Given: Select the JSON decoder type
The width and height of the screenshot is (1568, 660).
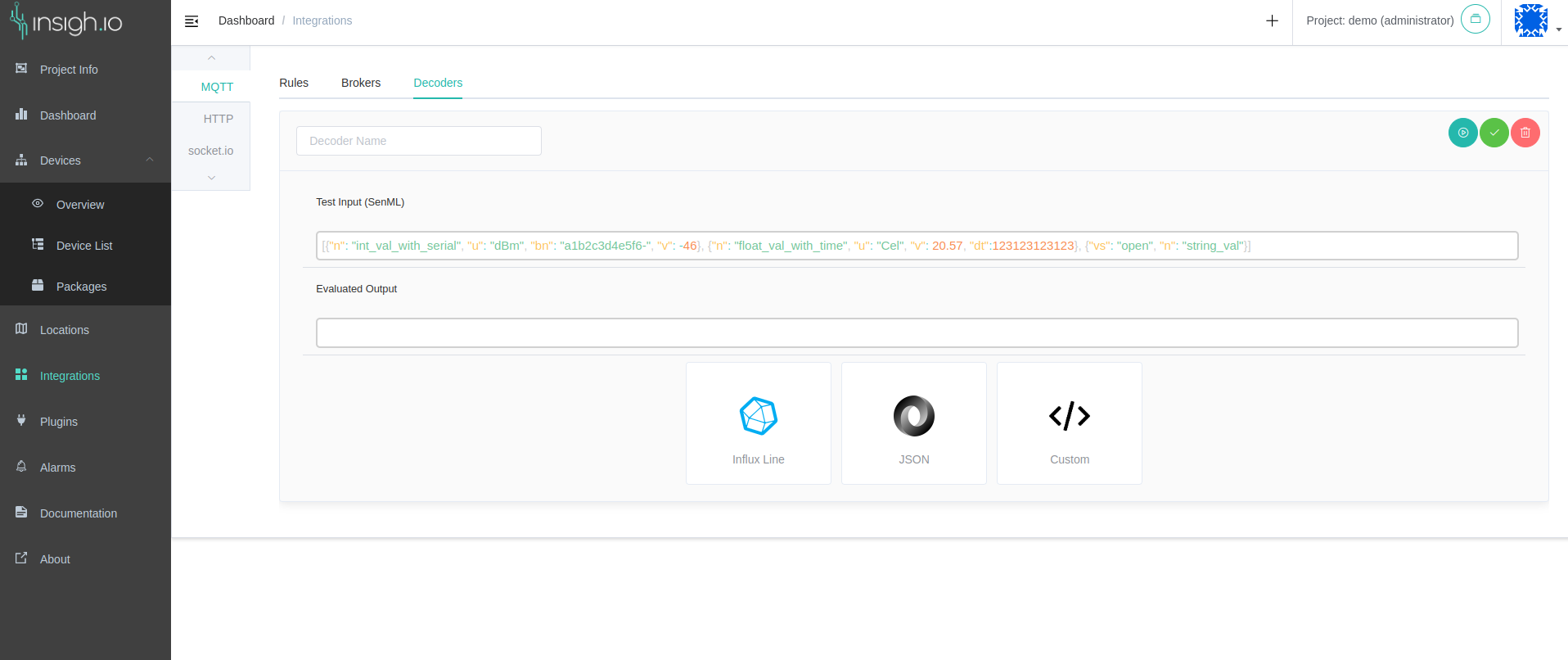Looking at the screenshot, I should pyautogui.click(x=913, y=423).
